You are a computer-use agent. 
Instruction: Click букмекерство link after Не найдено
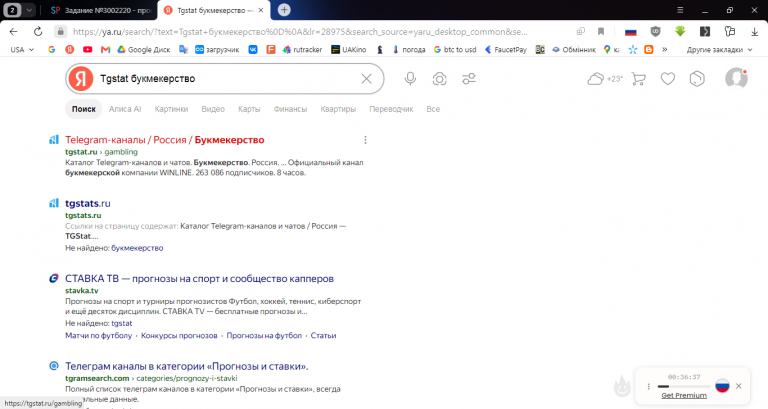point(137,248)
